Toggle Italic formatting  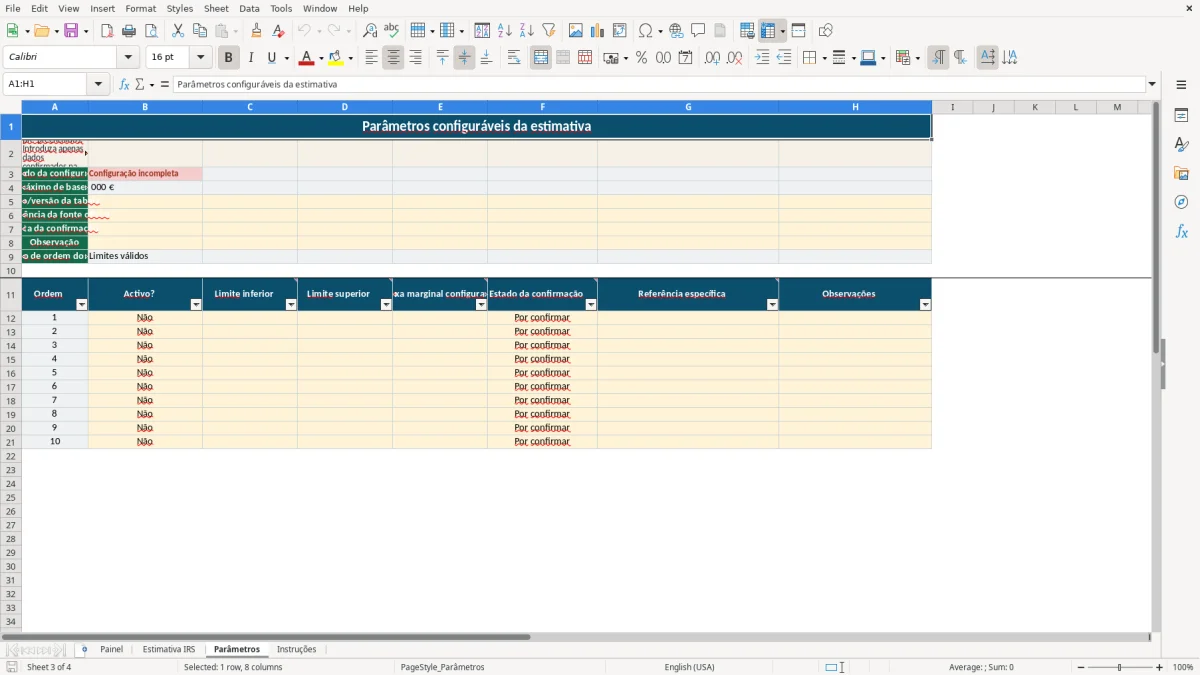(x=251, y=58)
